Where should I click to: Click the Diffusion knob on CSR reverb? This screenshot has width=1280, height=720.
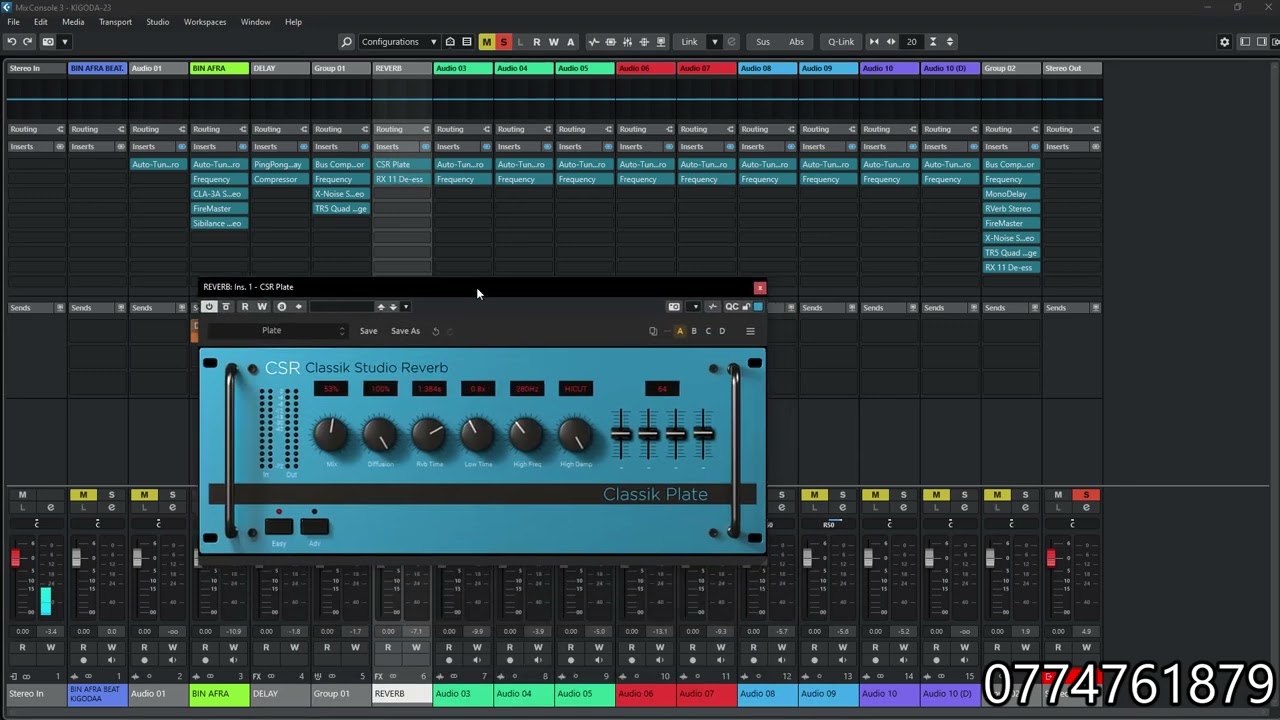coord(380,435)
